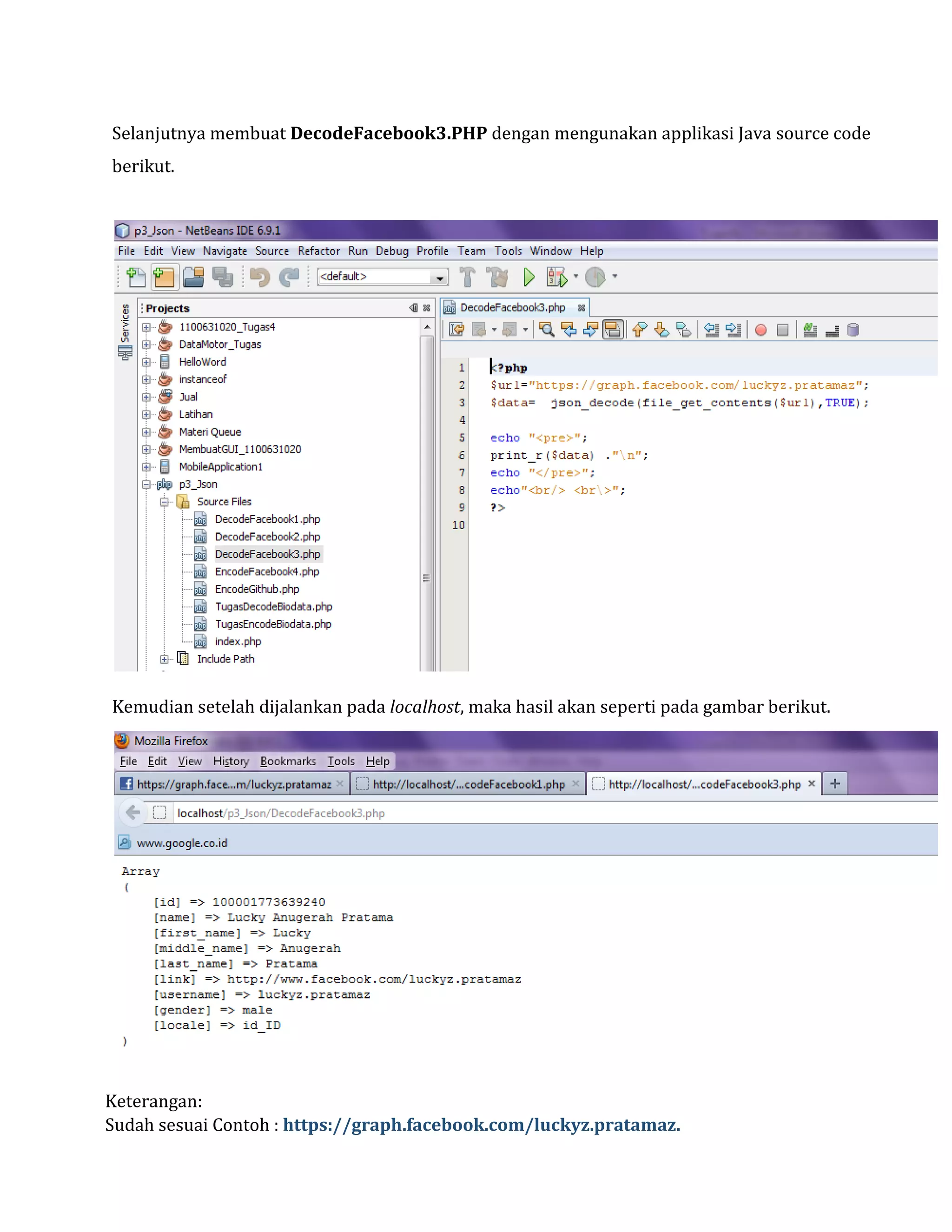Viewport: 952px width, 1232px height.
Task: Open the Firefox Bookmarks menu
Action: click(x=288, y=762)
